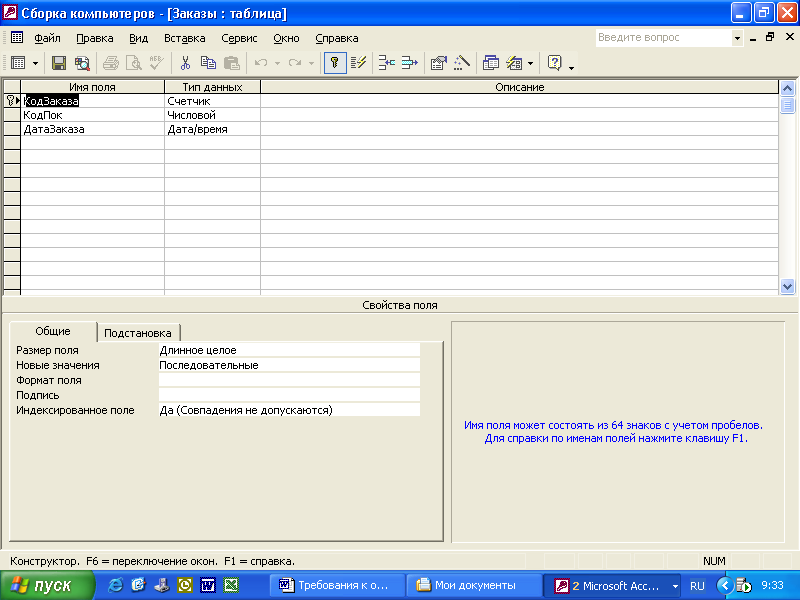Click the tray icon left of the clock
The image size is (800, 600).
(x=744, y=586)
